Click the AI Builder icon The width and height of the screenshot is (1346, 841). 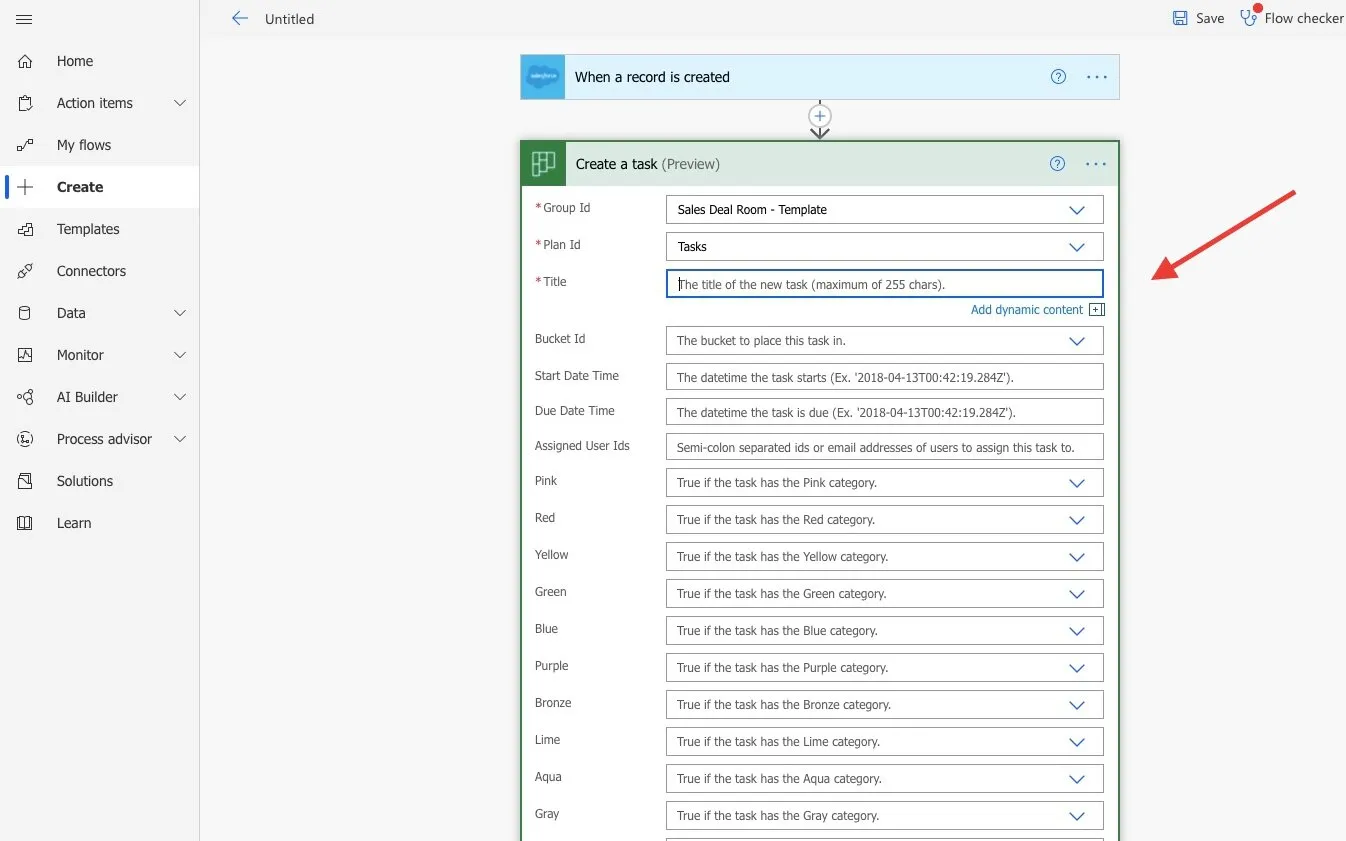coord(25,397)
